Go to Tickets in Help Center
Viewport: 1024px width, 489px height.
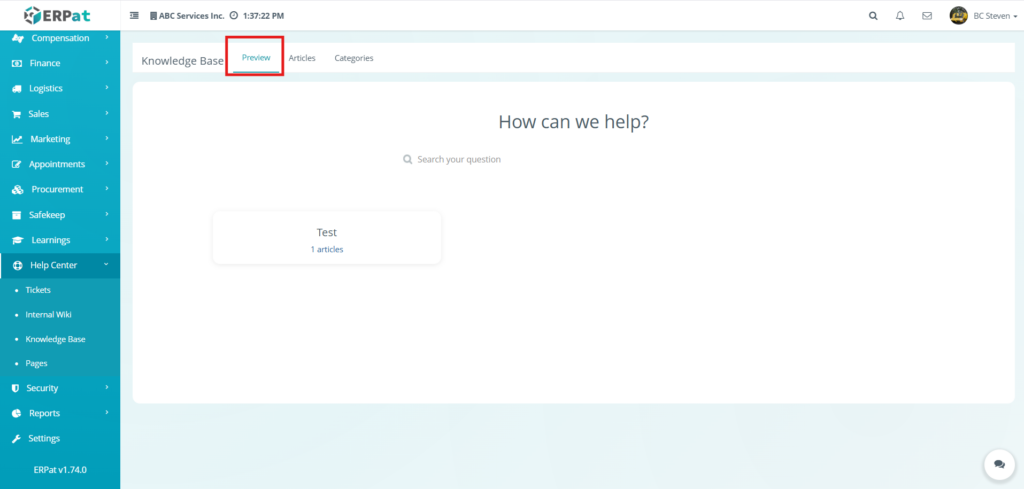(38, 290)
